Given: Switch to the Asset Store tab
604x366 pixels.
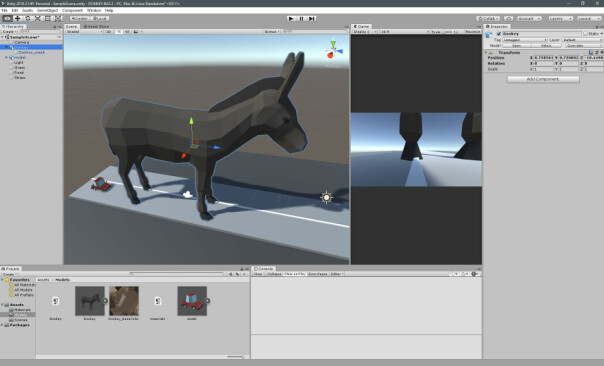Looking at the screenshot, I should (x=96, y=27).
